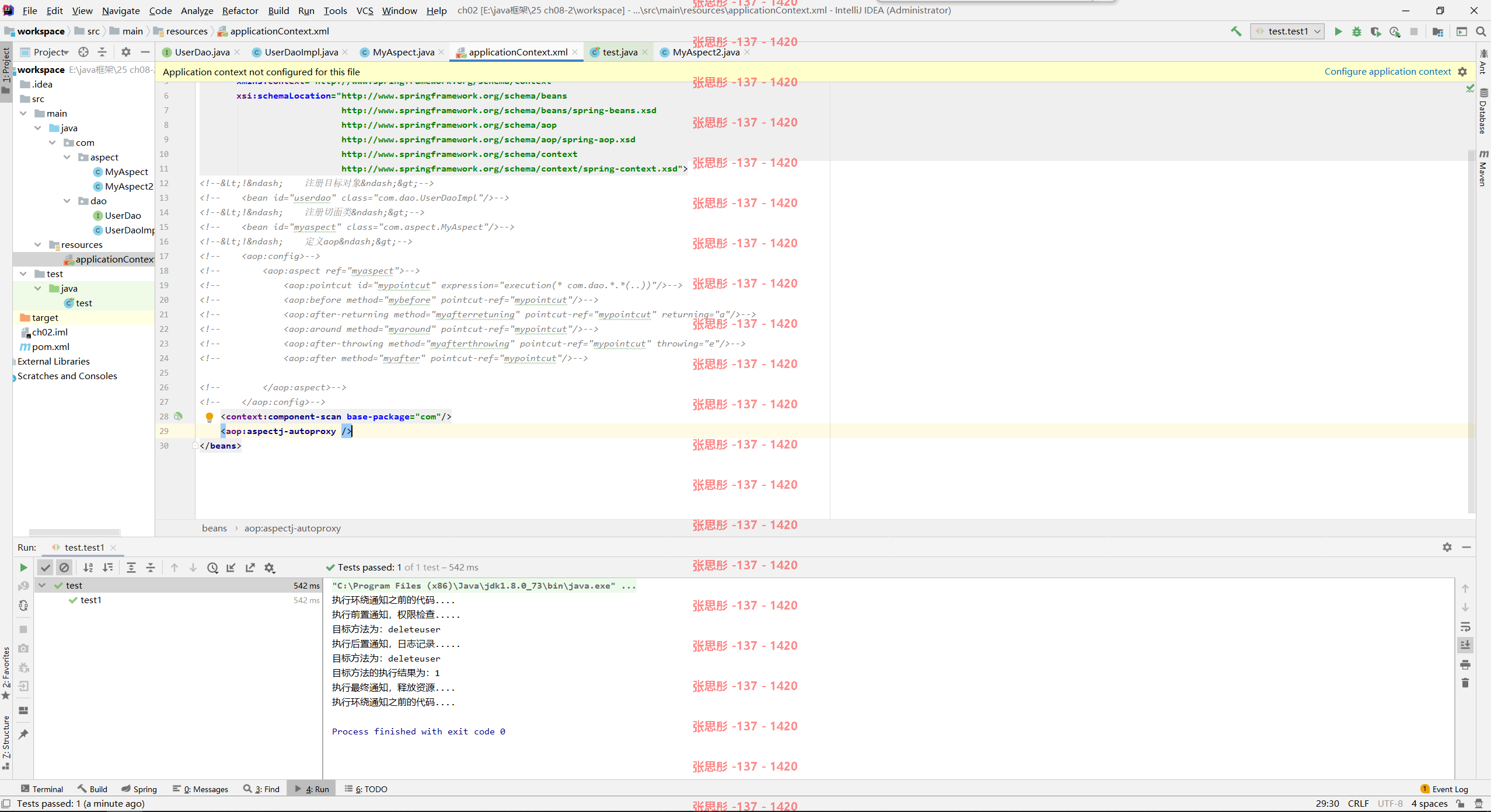Toggle Show Ignored tests filter
The height and width of the screenshot is (812, 1491).
click(64, 568)
